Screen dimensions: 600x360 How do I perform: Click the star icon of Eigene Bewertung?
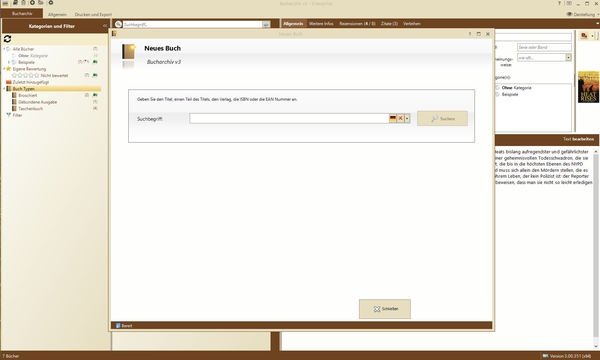[x=8, y=69]
